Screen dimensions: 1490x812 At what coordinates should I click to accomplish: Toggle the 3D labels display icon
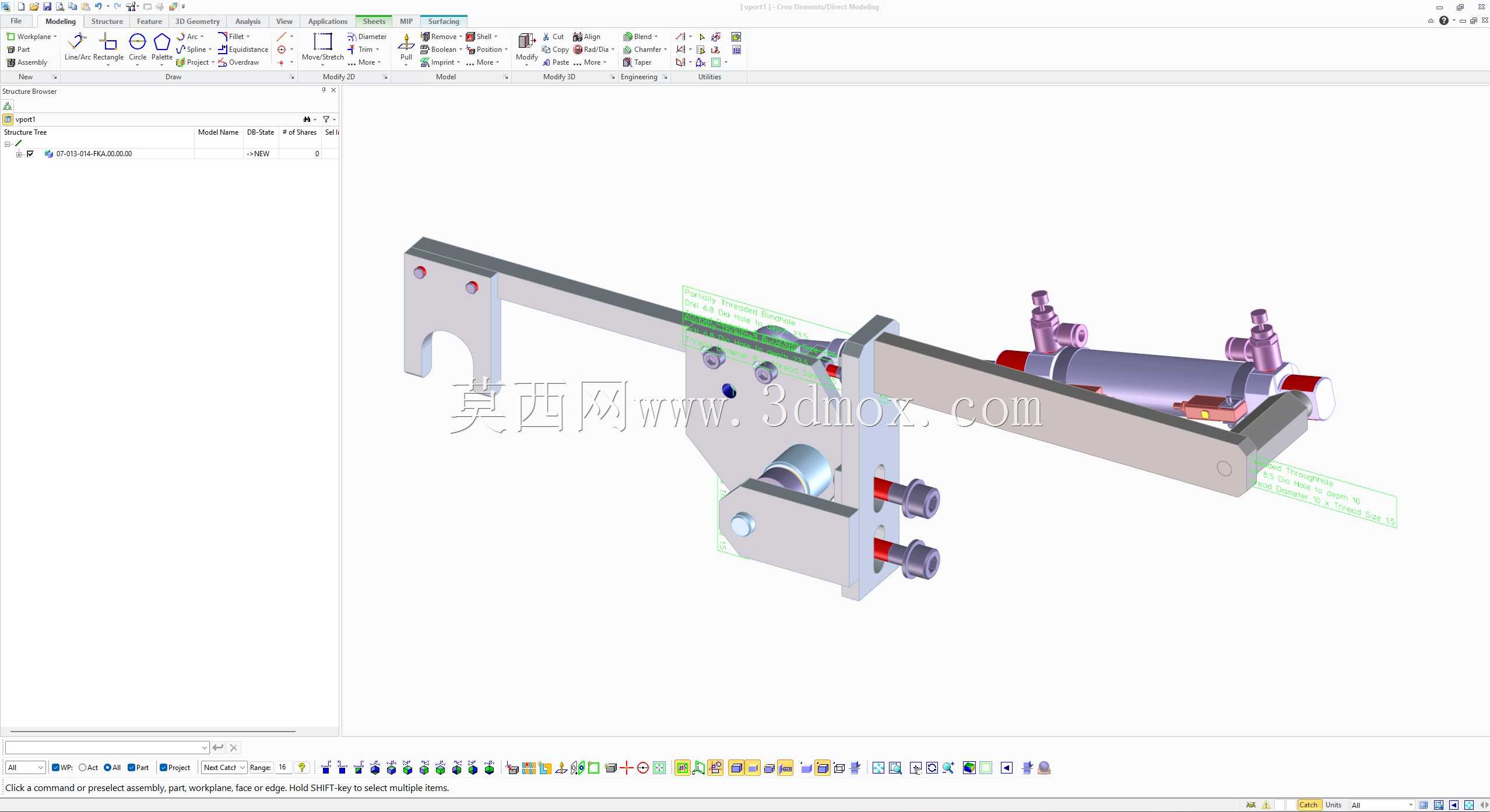(x=785, y=768)
